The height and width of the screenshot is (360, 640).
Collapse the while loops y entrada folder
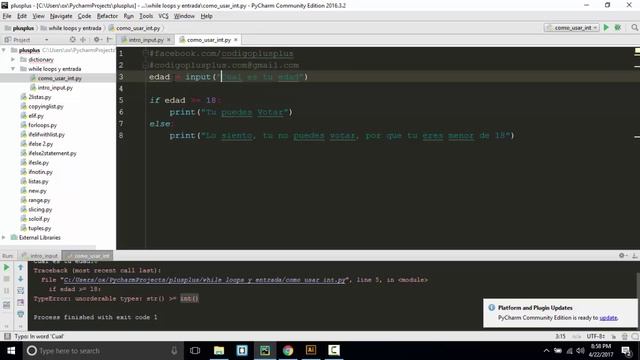[13, 69]
